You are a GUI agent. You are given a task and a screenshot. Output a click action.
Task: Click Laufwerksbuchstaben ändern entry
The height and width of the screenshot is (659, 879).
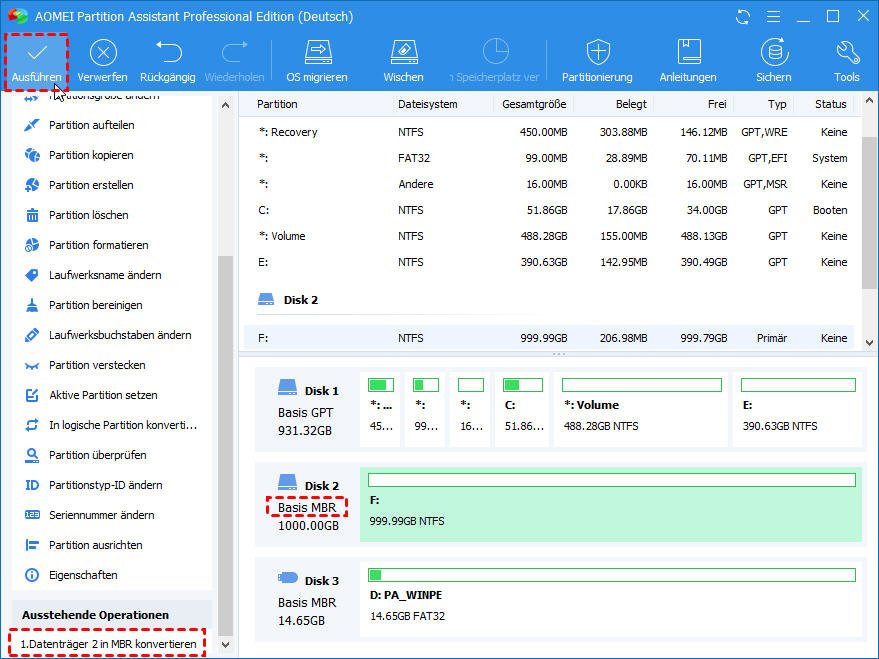(x=119, y=335)
